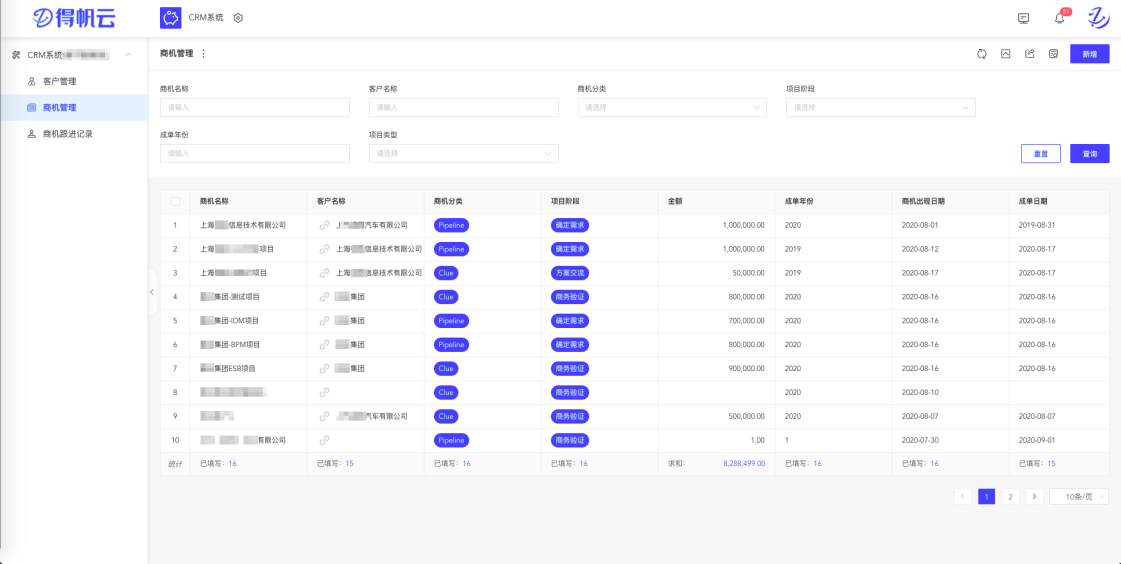This screenshot has width=1121, height=564.
Task: Select page 1 in pagination
Action: point(987,497)
